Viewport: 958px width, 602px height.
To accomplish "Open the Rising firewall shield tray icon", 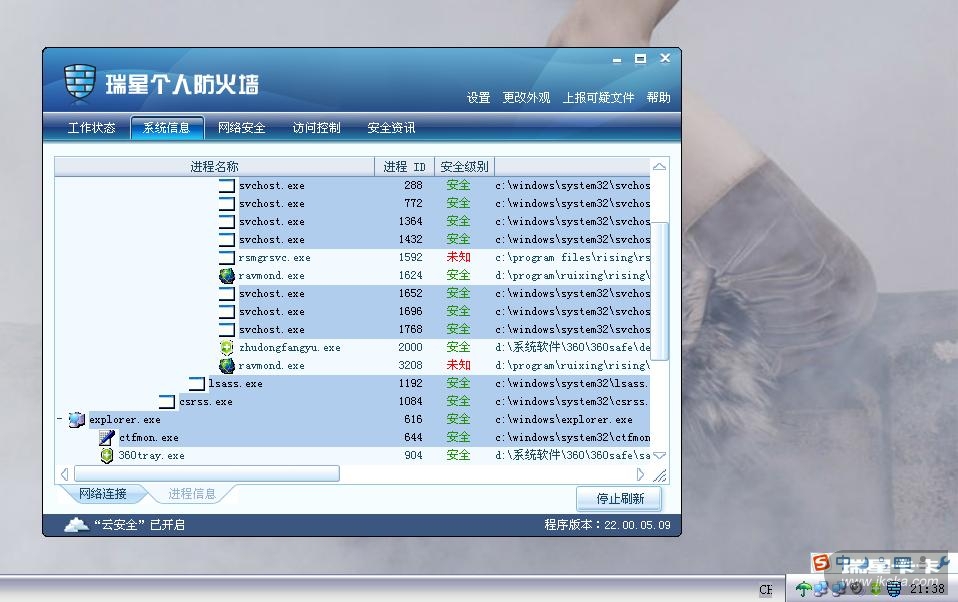I will (x=894, y=589).
